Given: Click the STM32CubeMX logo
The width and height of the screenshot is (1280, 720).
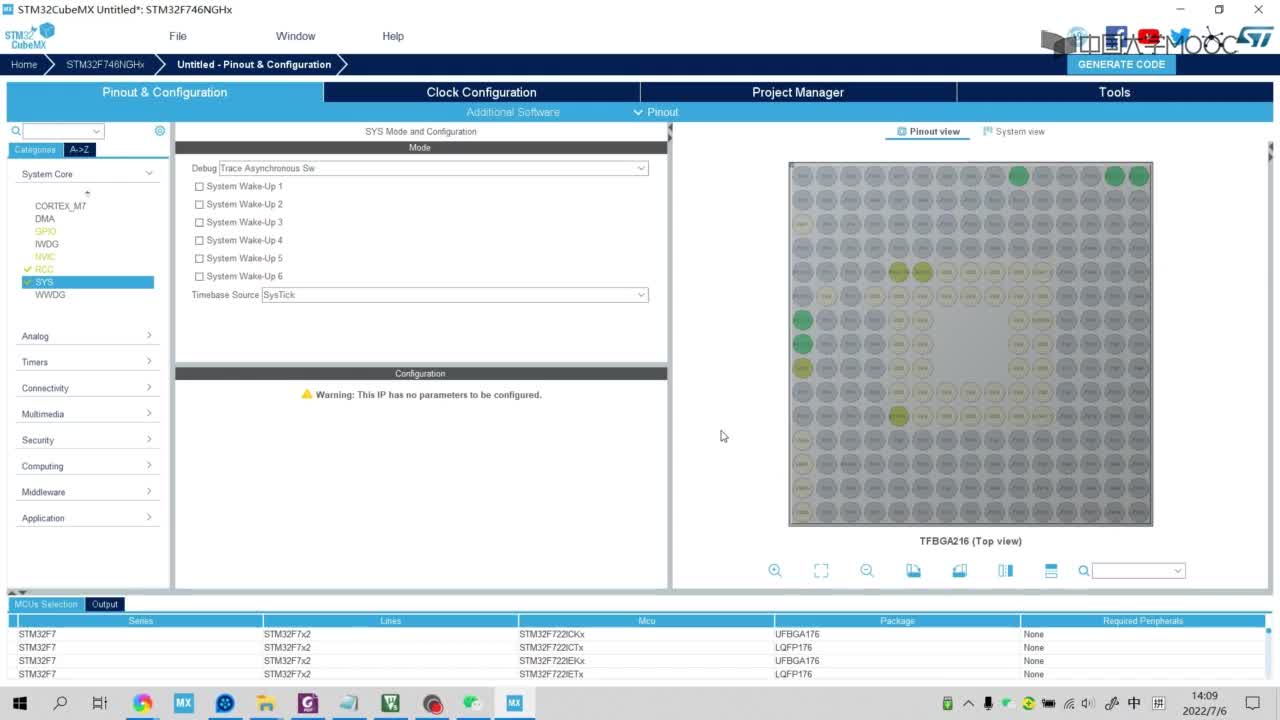Looking at the screenshot, I should 30,37.
